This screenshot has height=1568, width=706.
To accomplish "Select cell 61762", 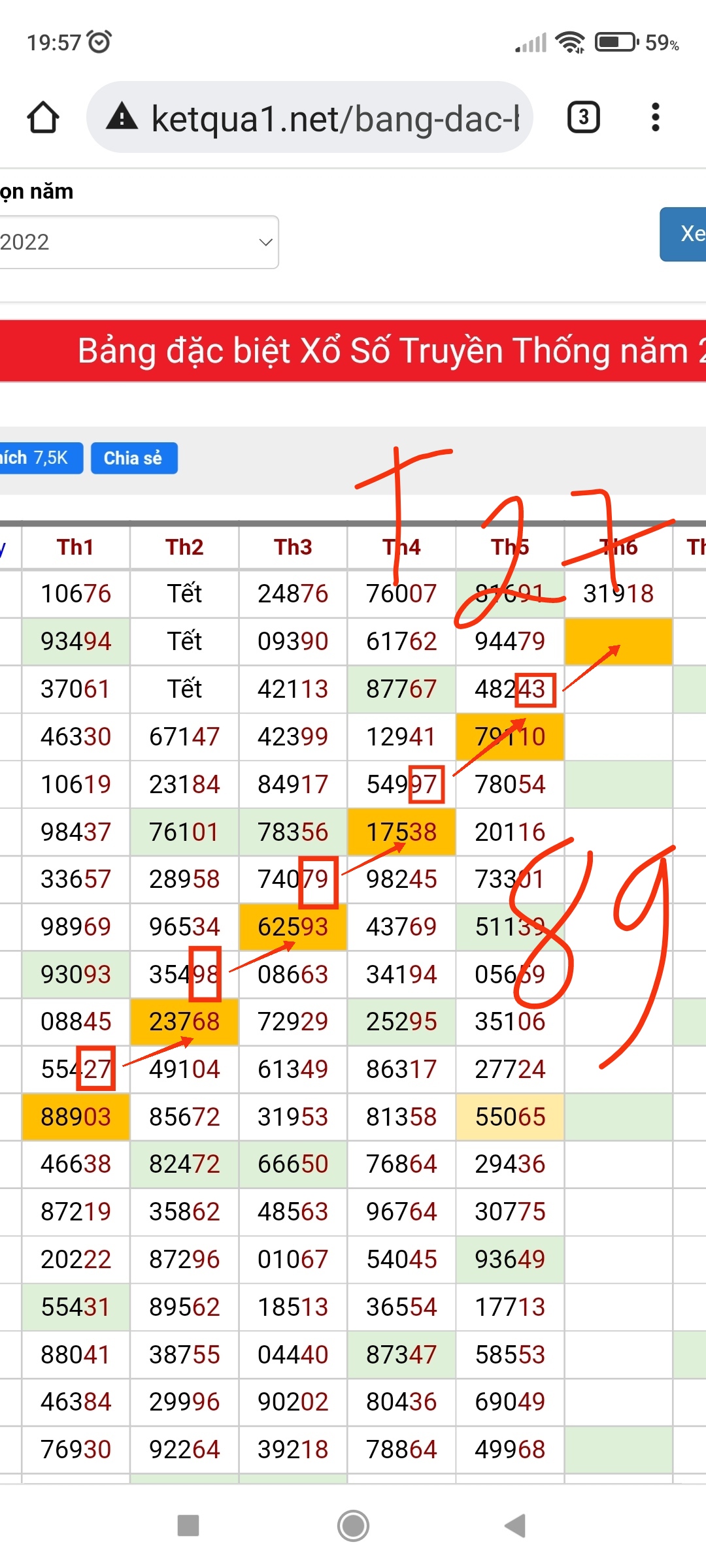I will [x=401, y=642].
